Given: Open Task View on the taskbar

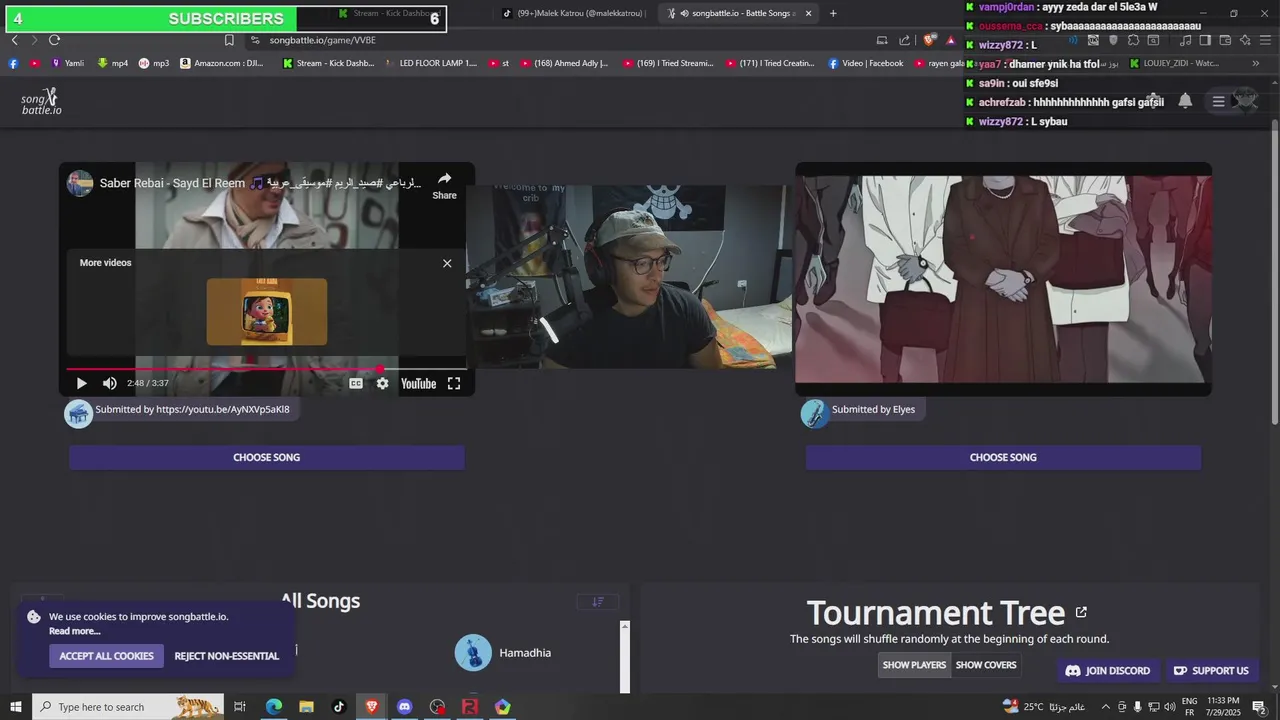Looking at the screenshot, I should click(x=240, y=707).
